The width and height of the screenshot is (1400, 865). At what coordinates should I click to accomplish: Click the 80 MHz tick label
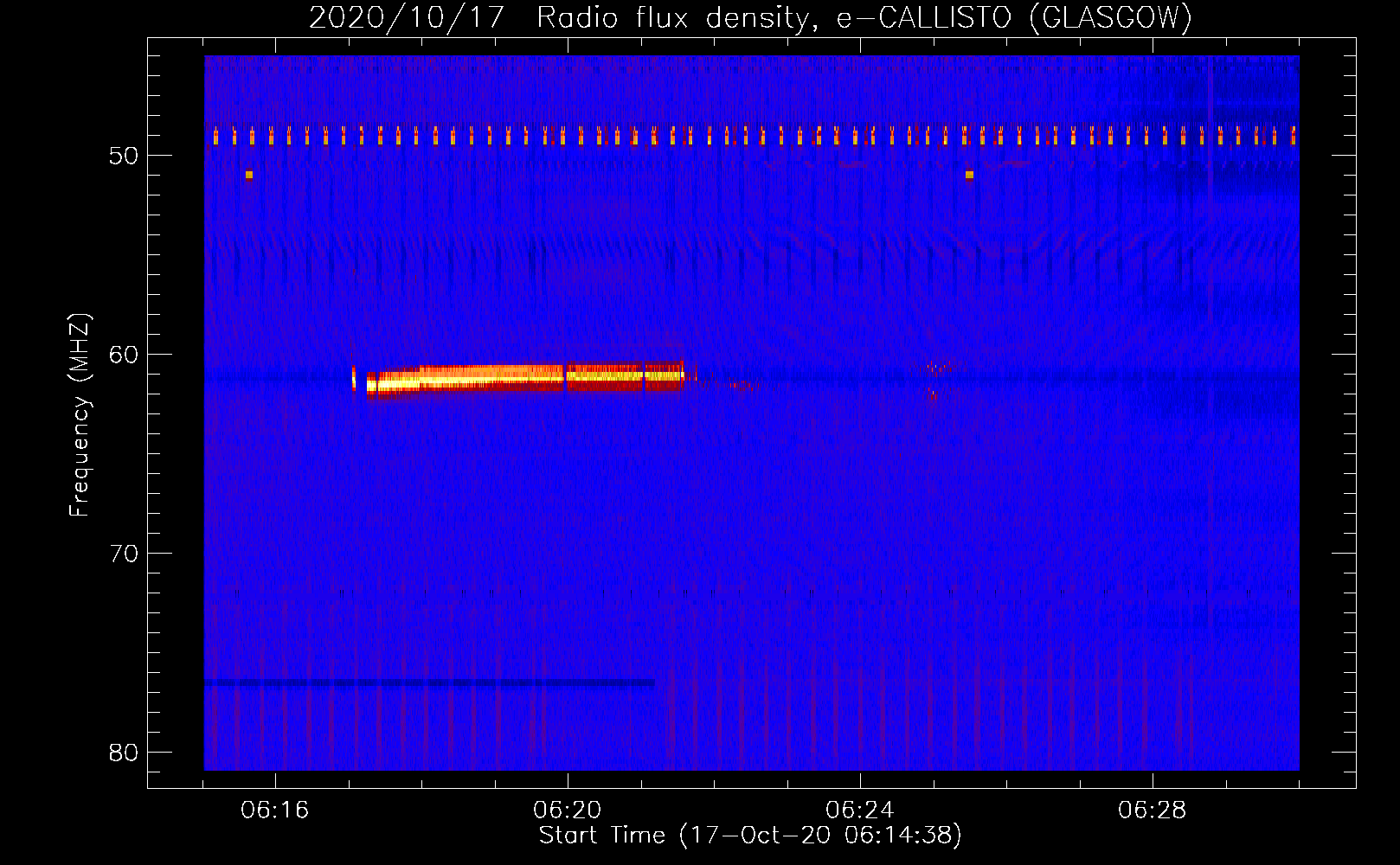click(124, 753)
